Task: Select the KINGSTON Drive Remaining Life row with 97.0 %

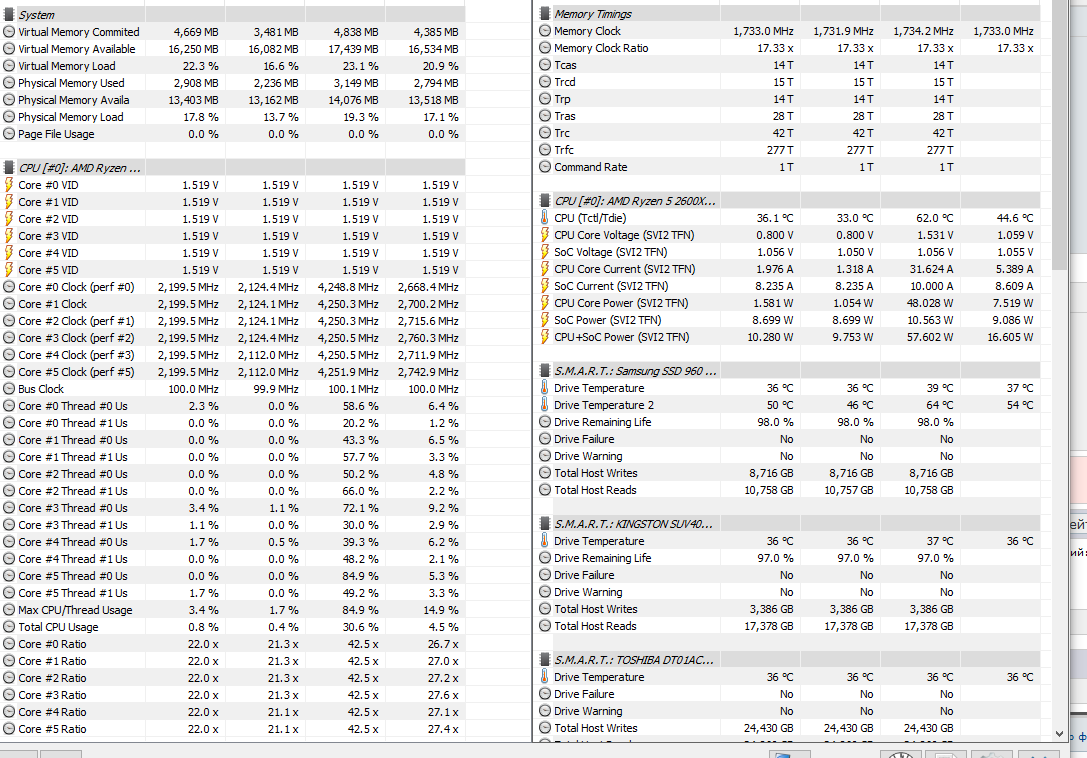Action: coord(787,558)
